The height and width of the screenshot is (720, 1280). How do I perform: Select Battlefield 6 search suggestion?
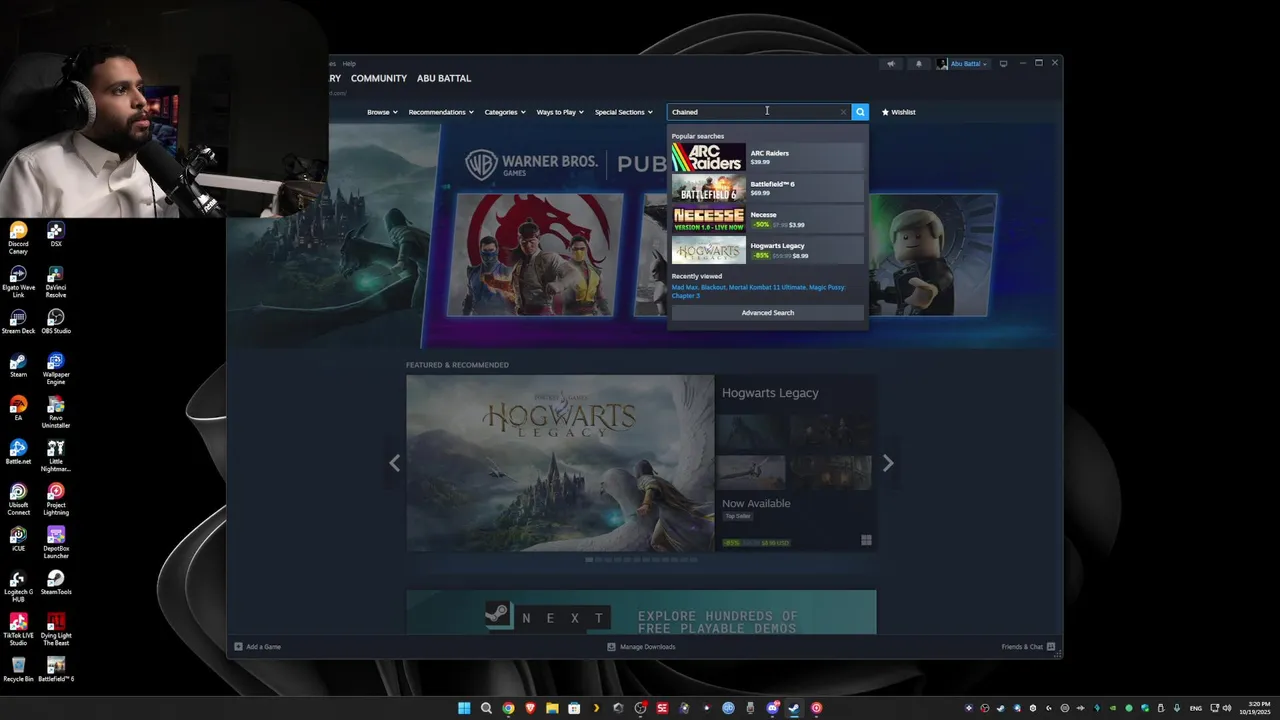(767, 188)
